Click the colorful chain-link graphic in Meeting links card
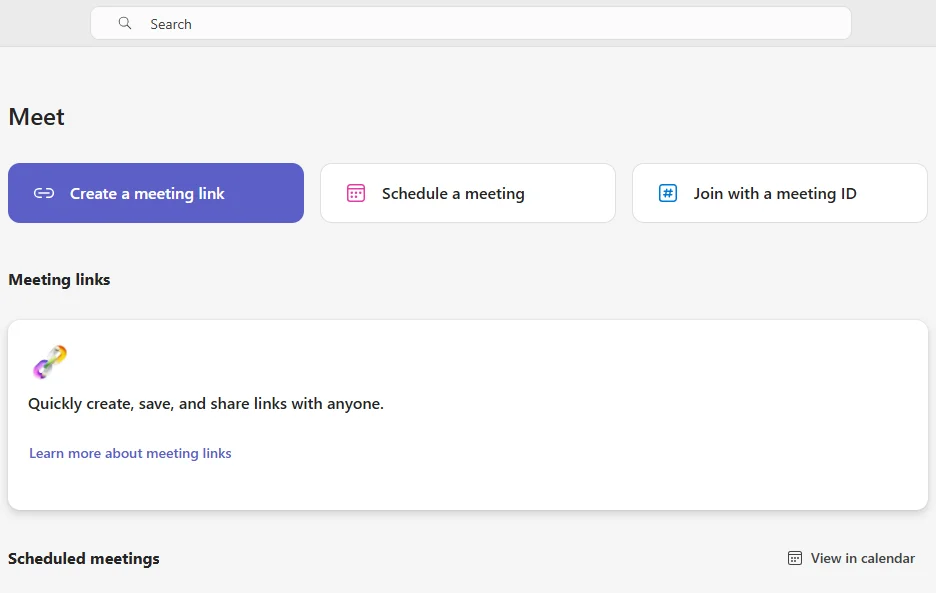 52,362
